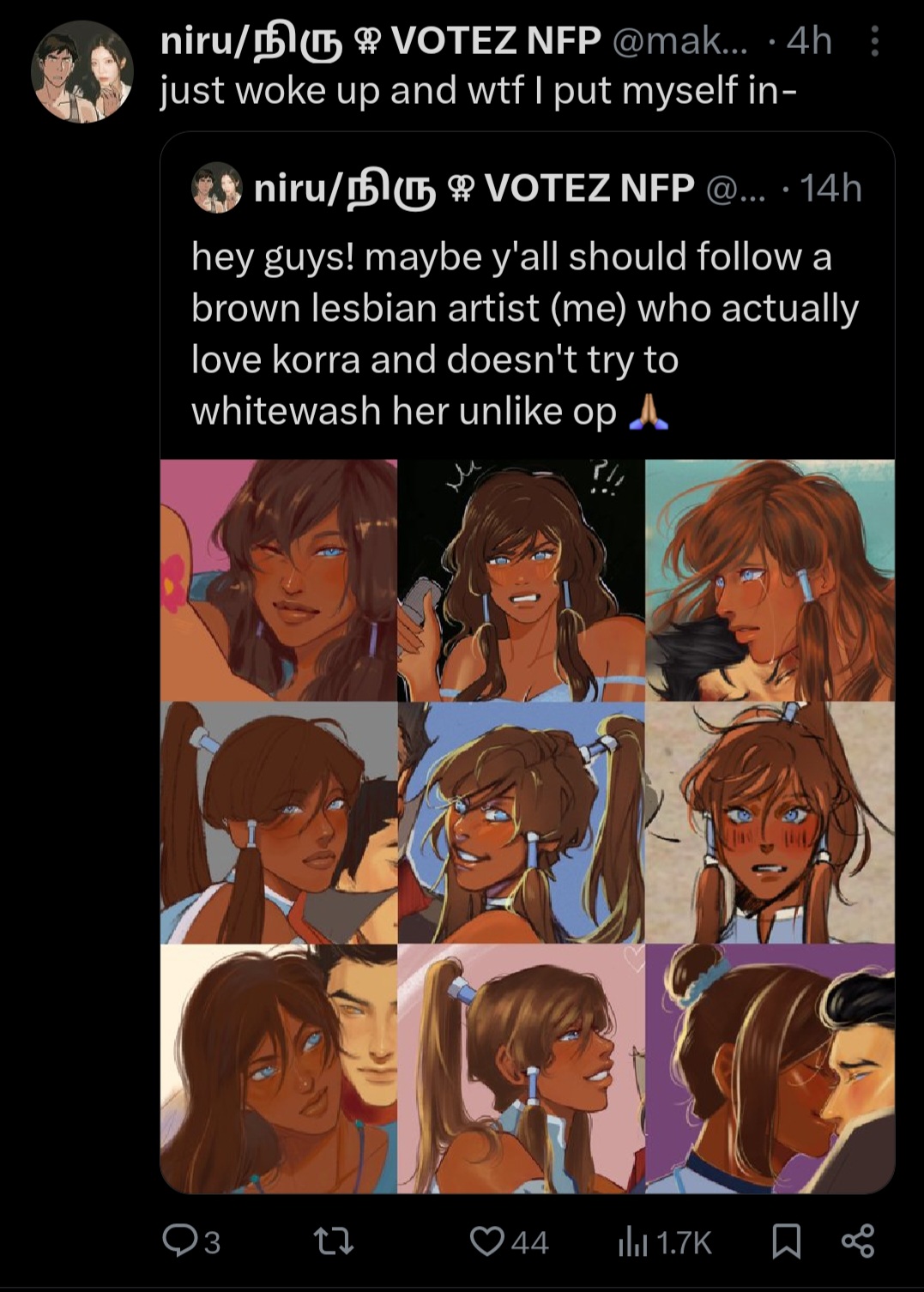Like the tweet with 44 hearts
The width and height of the screenshot is (924, 1292).
pyautogui.click(x=509, y=1241)
